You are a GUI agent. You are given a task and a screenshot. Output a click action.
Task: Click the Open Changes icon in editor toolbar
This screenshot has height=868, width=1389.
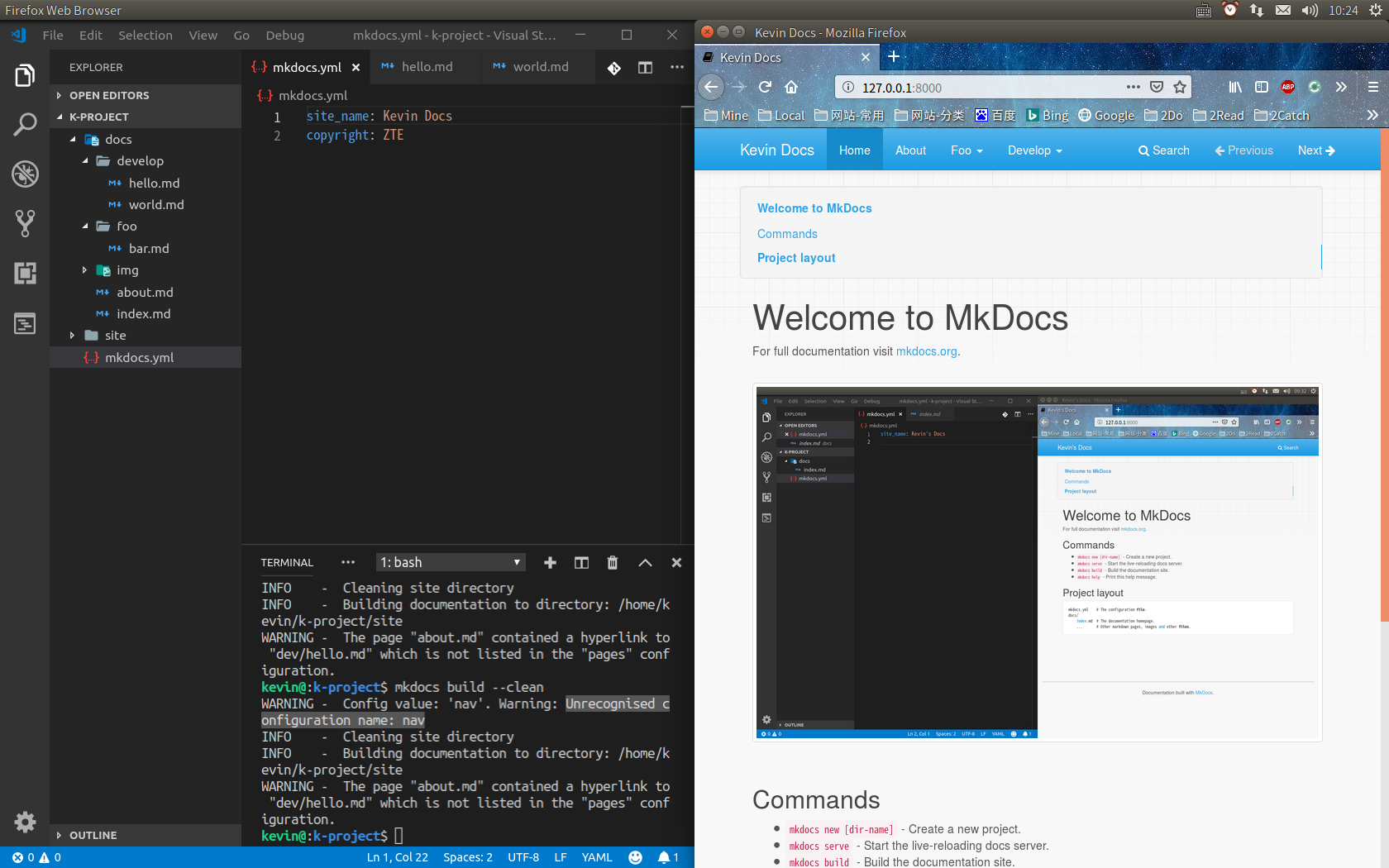[614, 68]
